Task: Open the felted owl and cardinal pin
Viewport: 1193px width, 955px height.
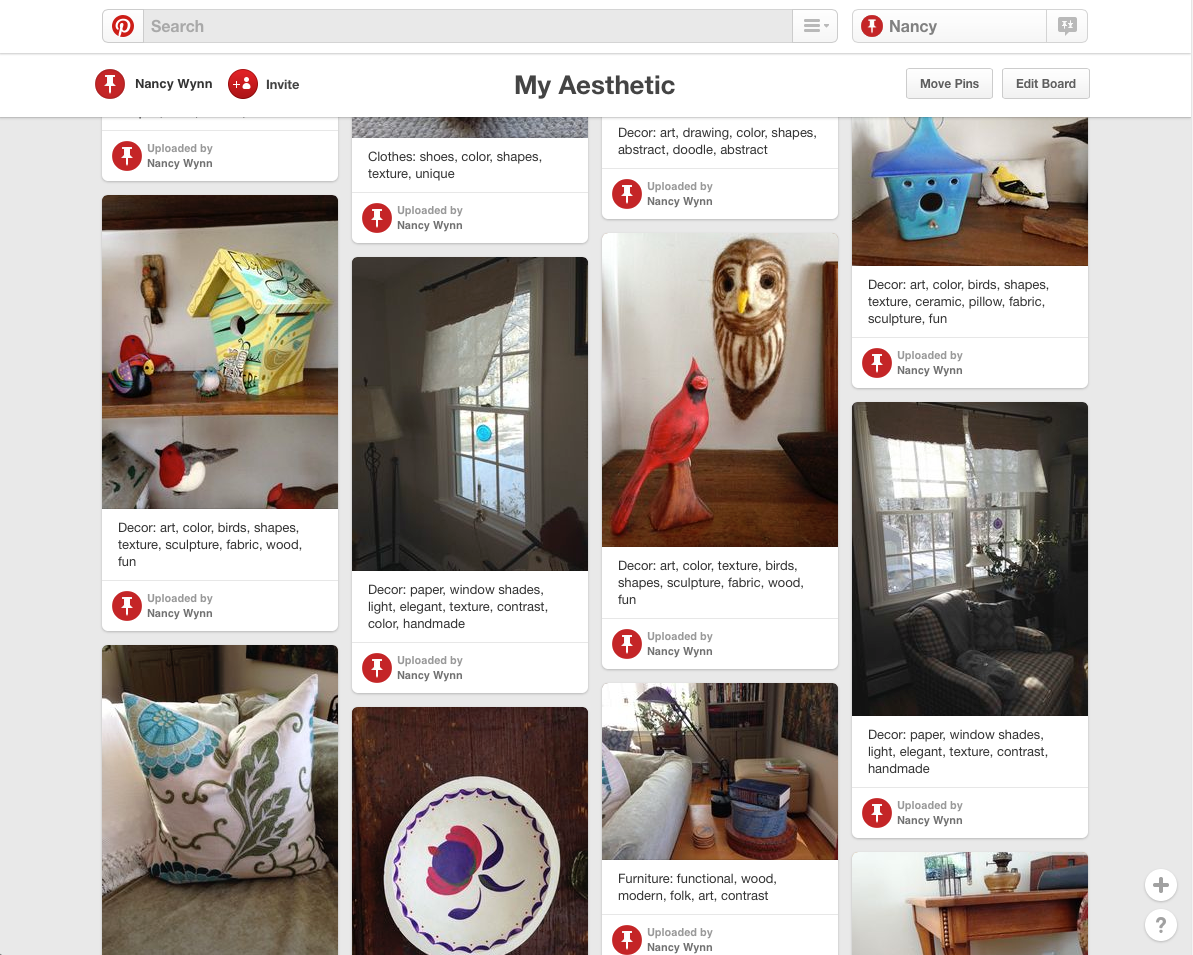Action: 720,390
